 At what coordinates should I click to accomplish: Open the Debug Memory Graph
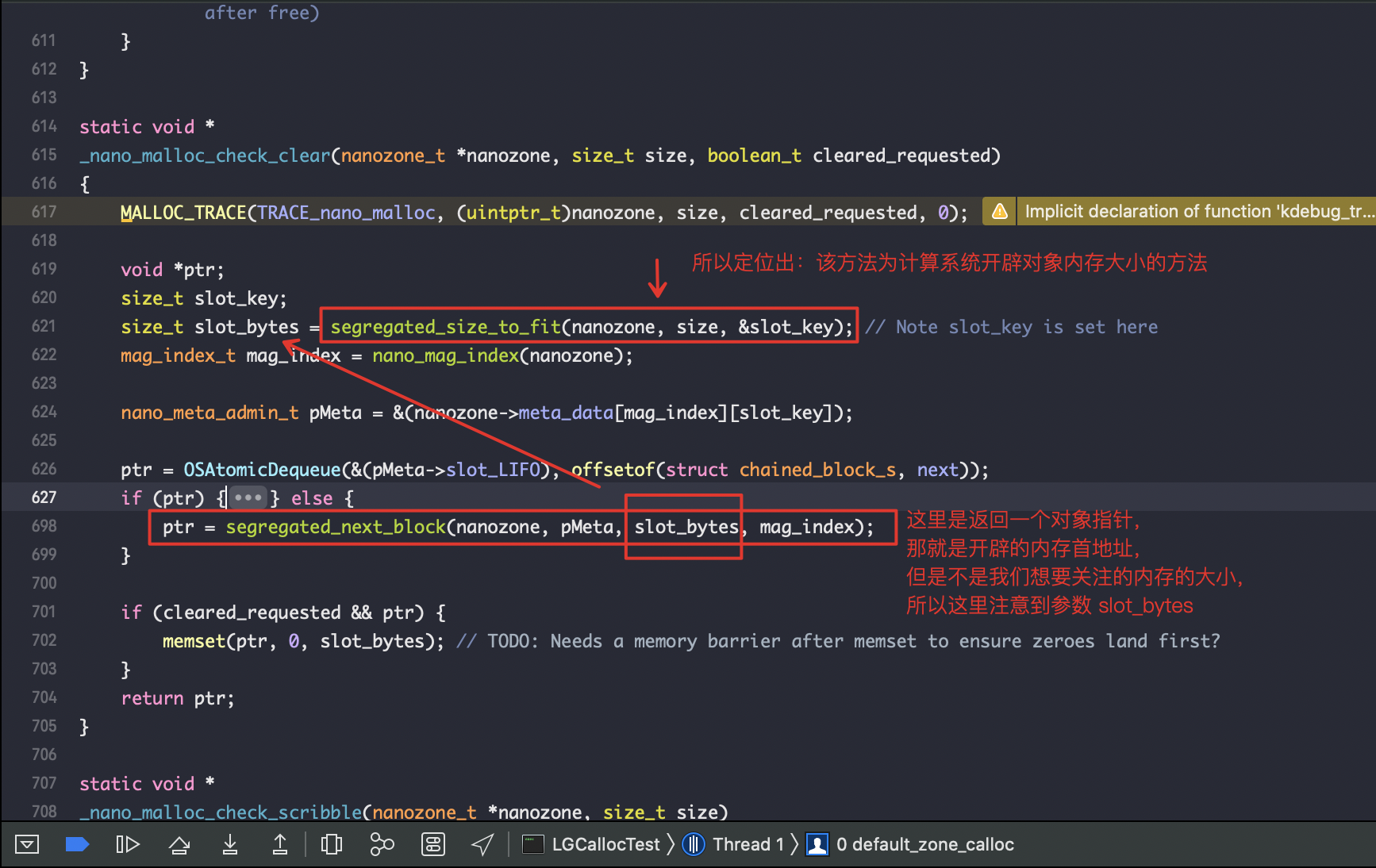point(382,844)
